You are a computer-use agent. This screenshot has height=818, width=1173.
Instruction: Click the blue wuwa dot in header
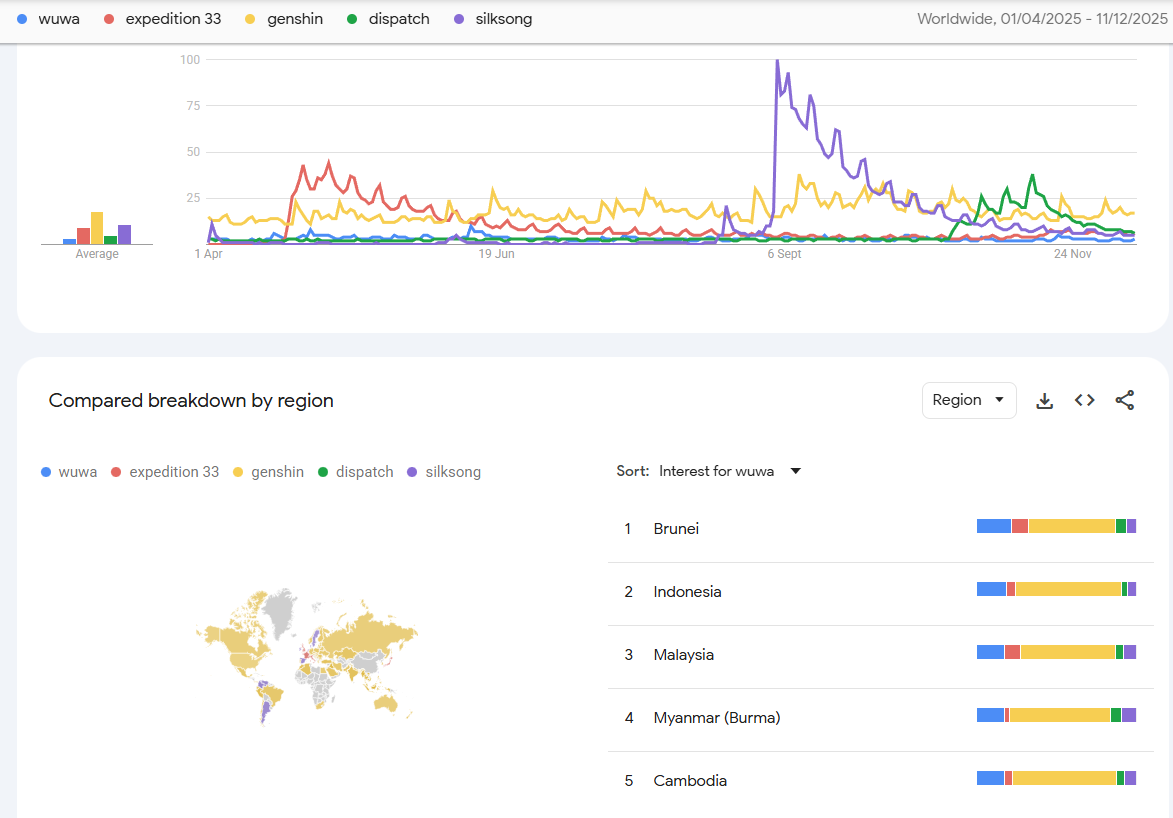[x=22, y=19]
